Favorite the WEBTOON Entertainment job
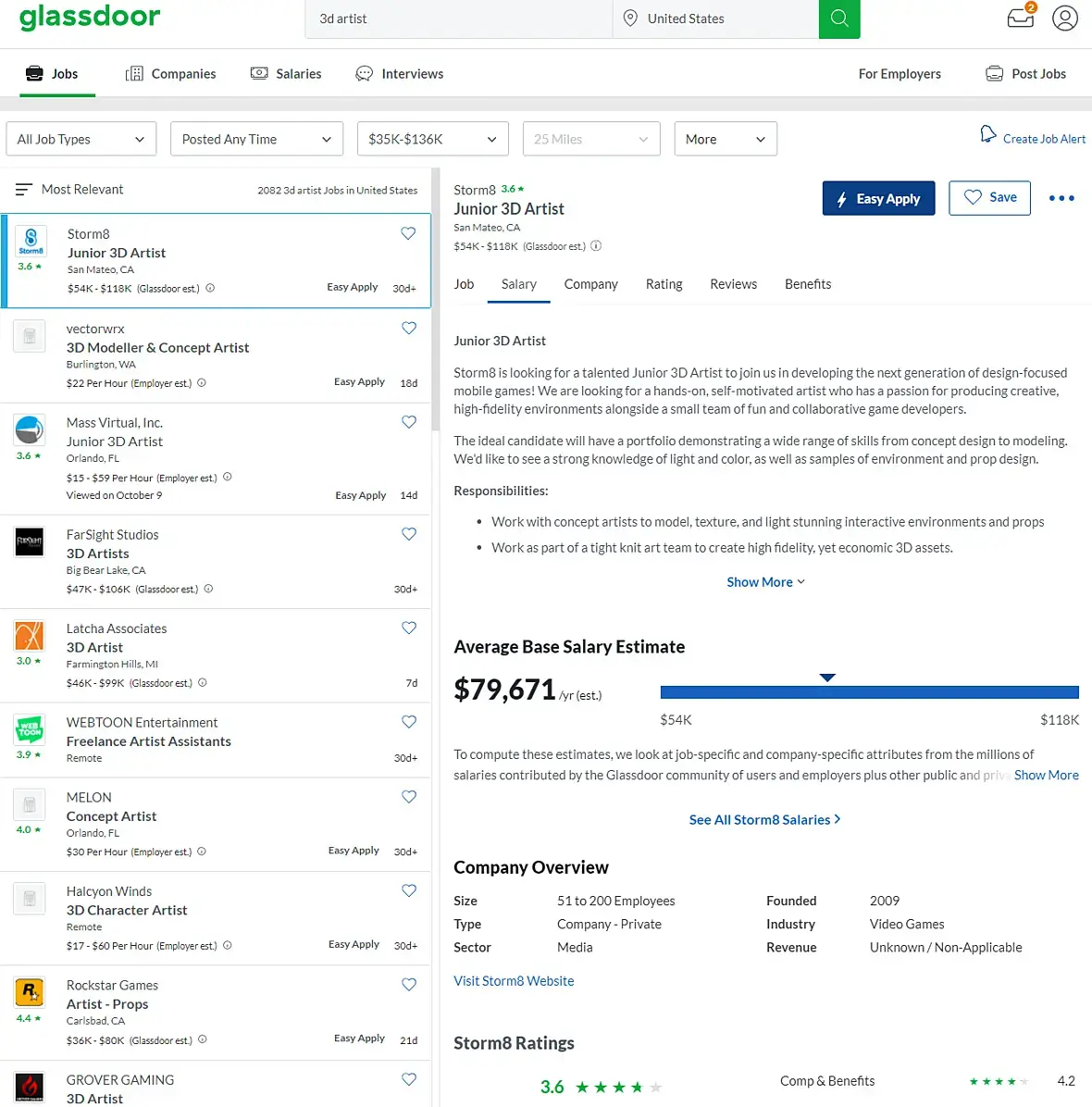 (x=409, y=722)
